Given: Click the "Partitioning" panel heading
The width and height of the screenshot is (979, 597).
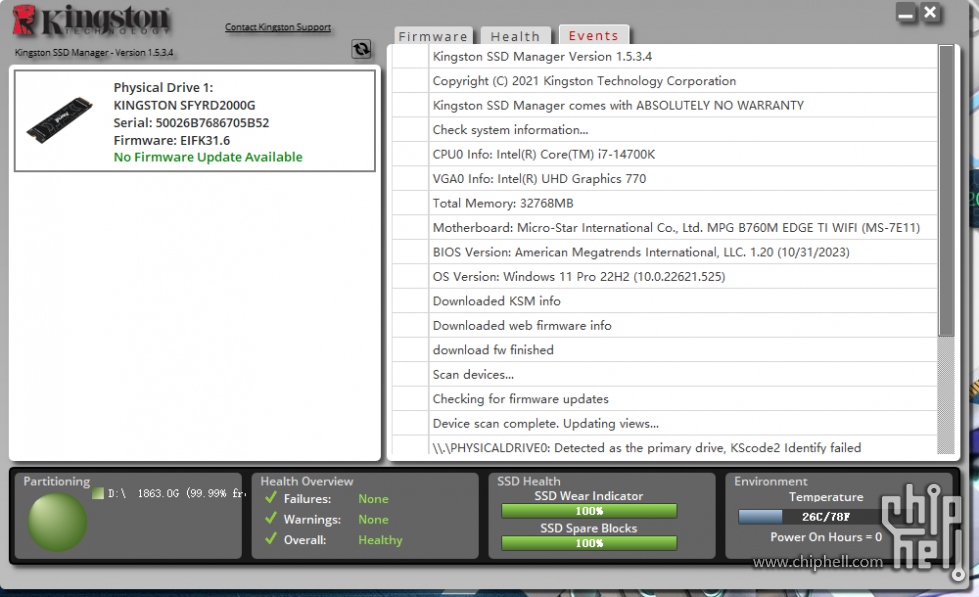Looking at the screenshot, I should pos(57,481).
